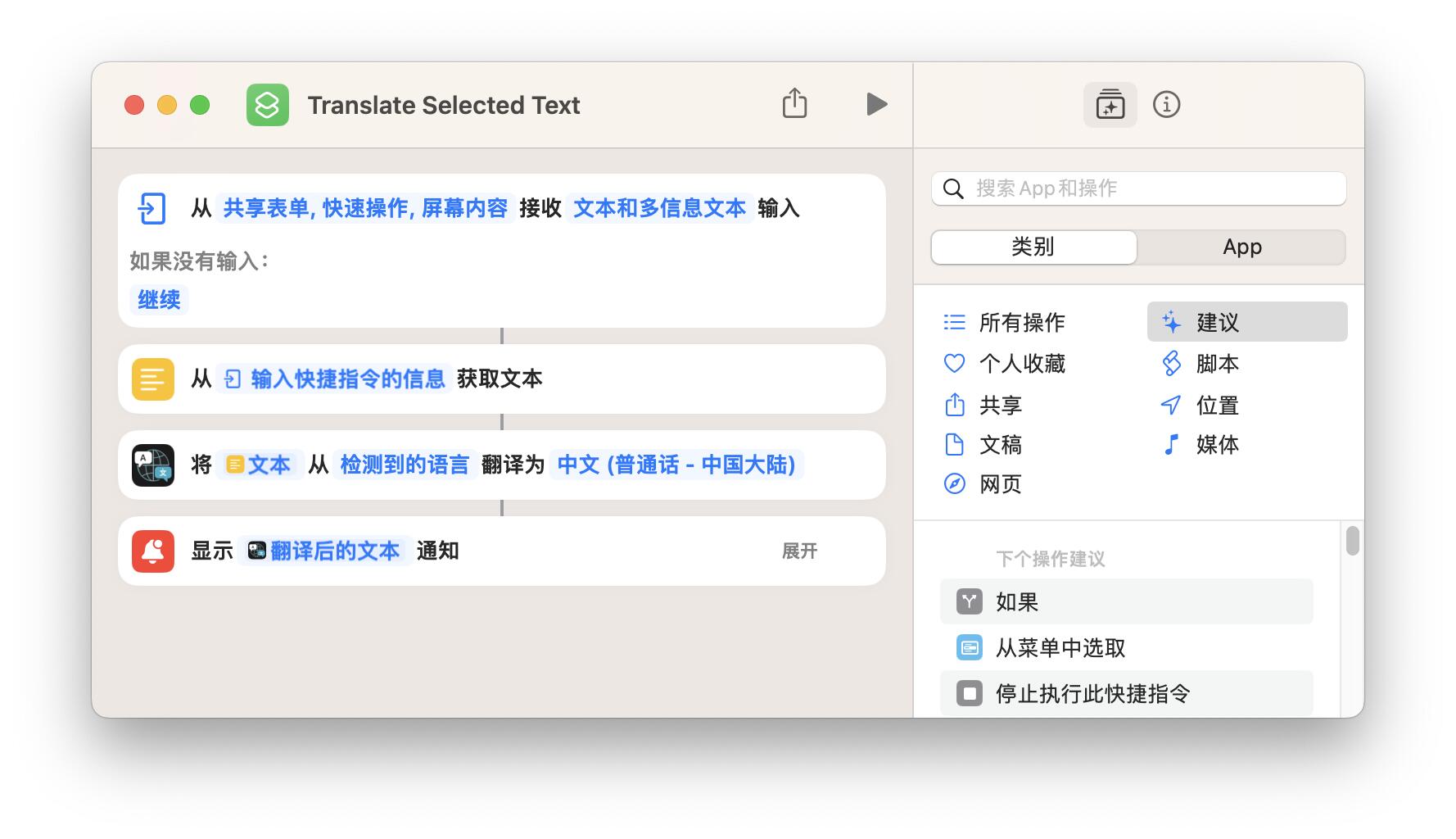The image size is (1456, 839).
Task: Click the yellow Get Text action icon
Action: tap(153, 379)
